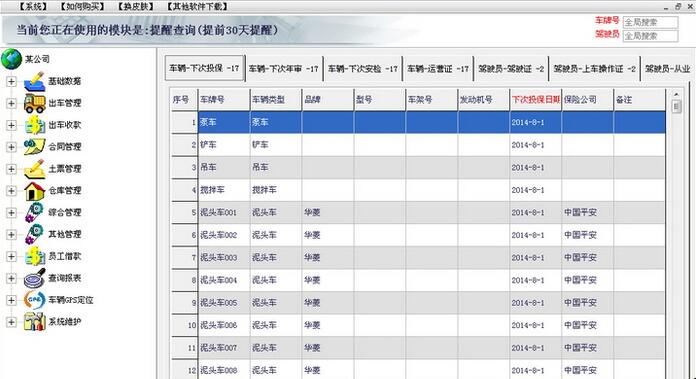Sort by 下次投保日期 column header

click(x=535, y=99)
